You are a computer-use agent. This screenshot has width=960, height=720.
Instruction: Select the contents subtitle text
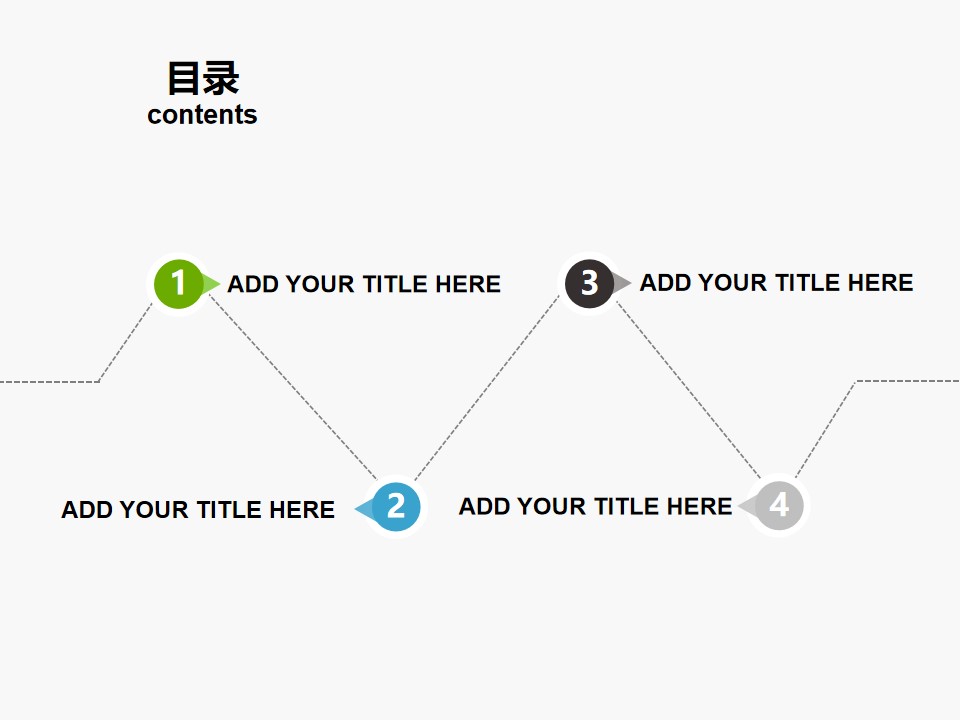tap(202, 115)
